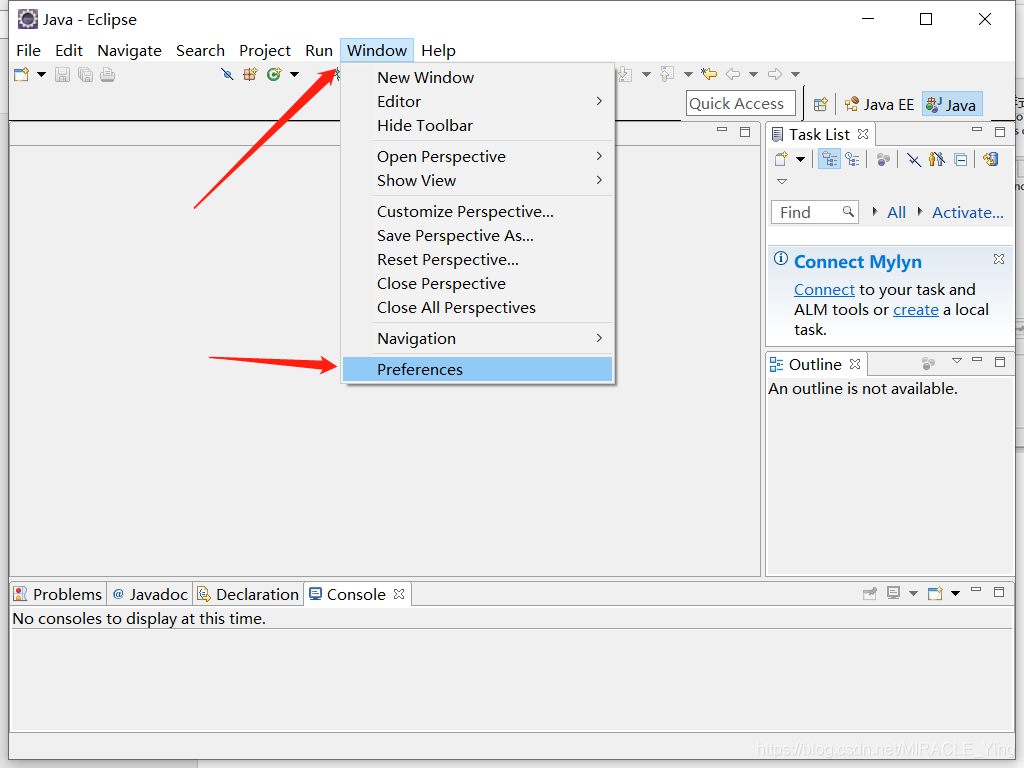This screenshot has height=768, width=1024.
Task: Open the Run menu
Action: coord(319,50)
